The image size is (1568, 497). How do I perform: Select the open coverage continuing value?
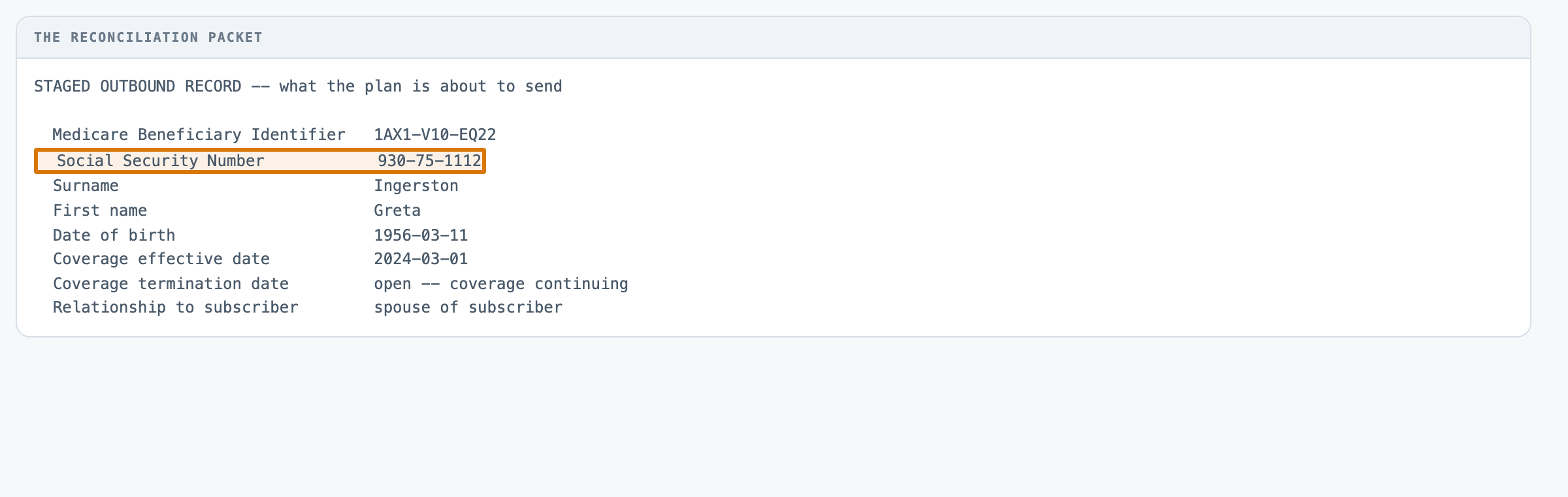click(x=501, y=284)
